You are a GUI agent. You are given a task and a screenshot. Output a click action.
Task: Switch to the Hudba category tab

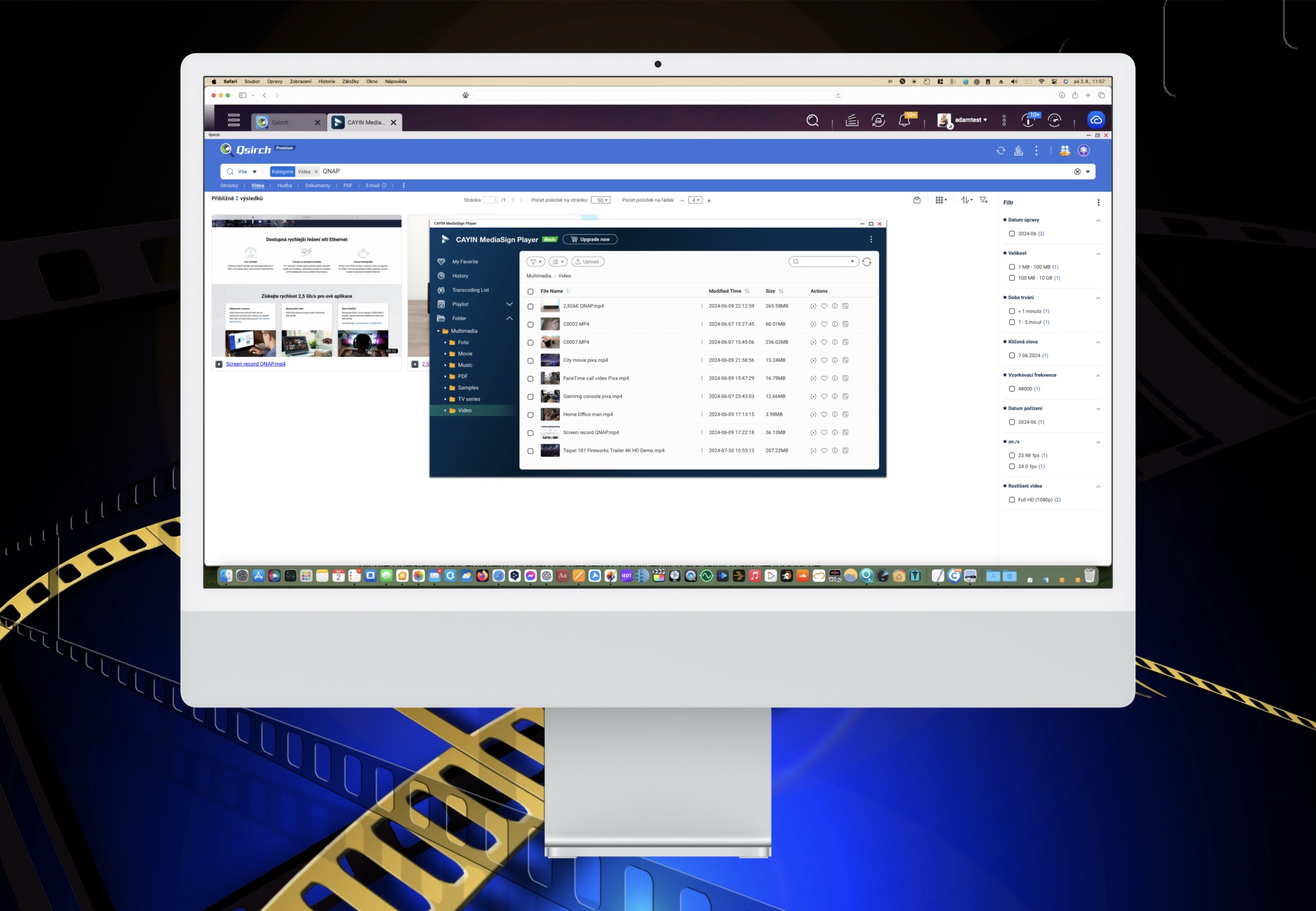point(284,186)
